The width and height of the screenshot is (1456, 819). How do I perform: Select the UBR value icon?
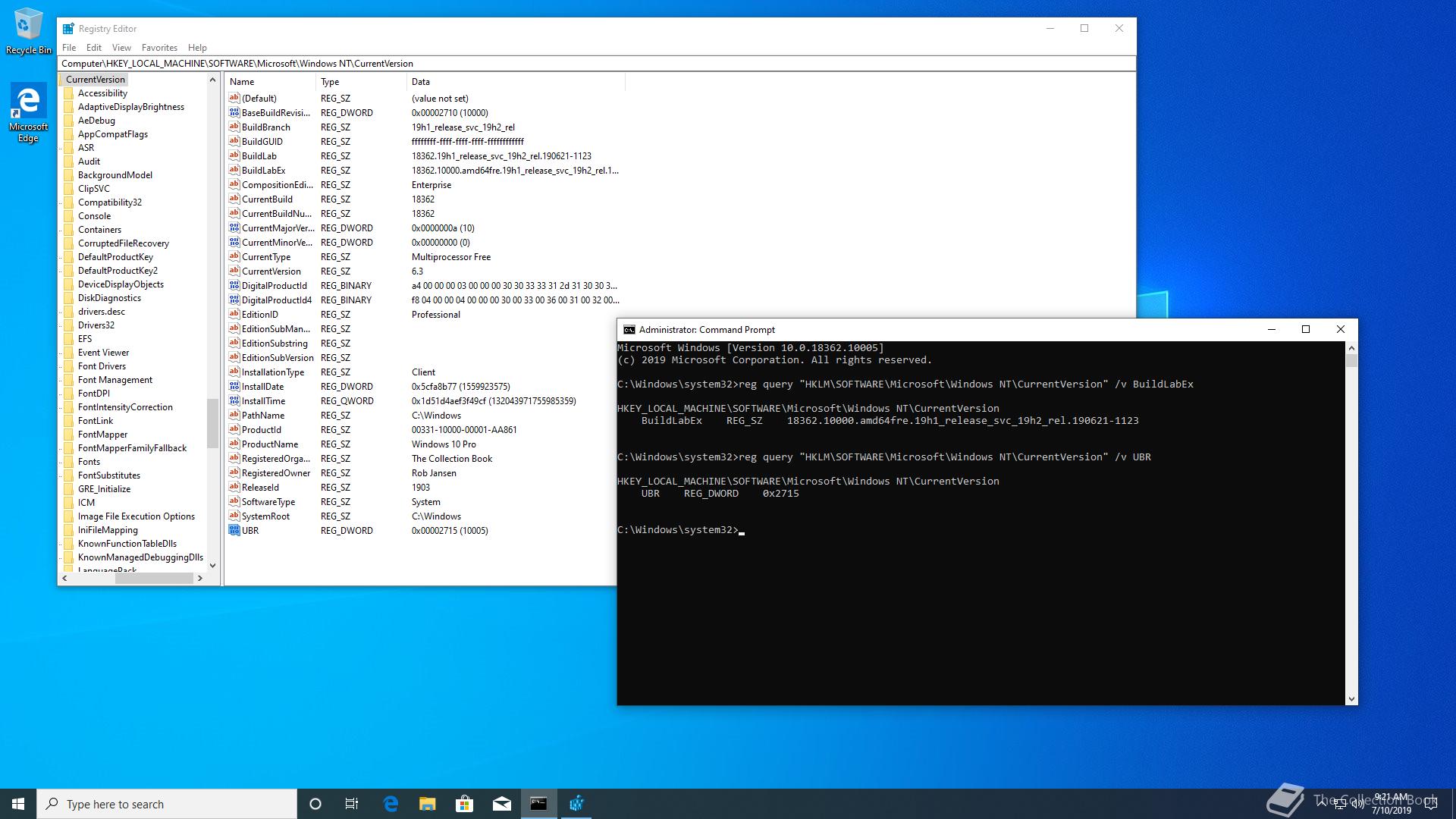coord(234,531)
